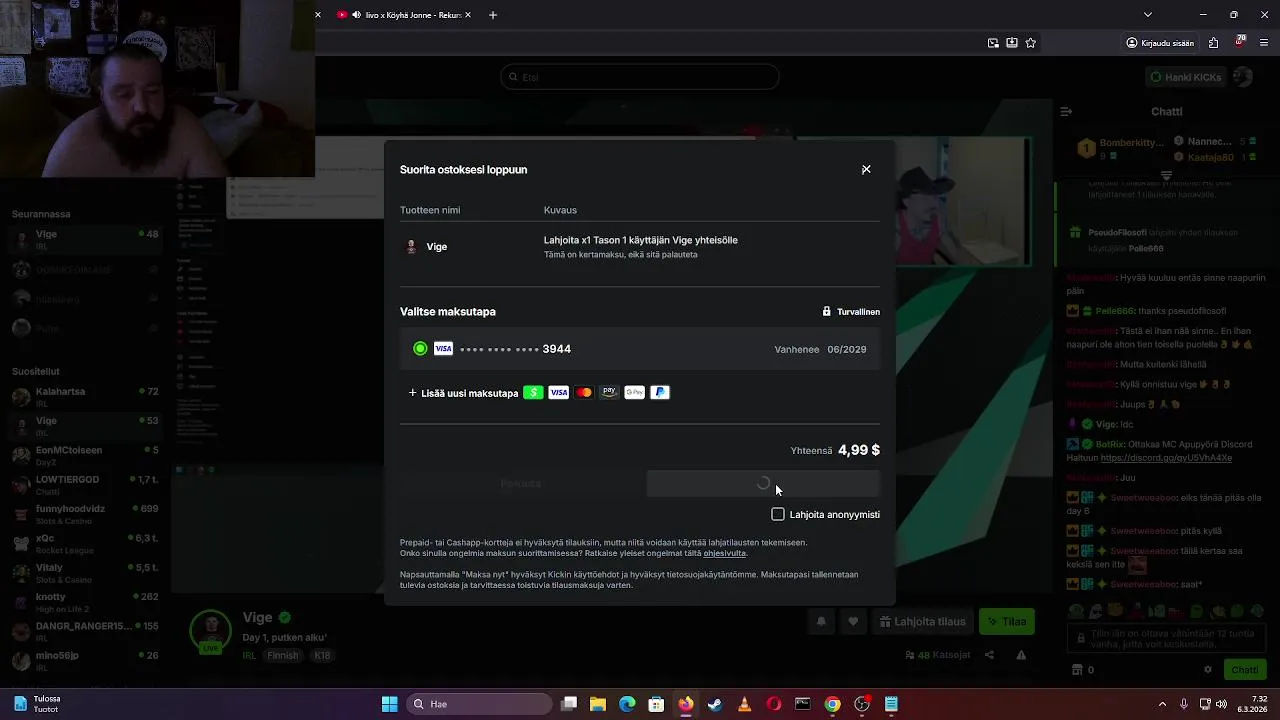This screenshot has height=720, width=1280.
Task: Open the ohjesivulta help link
Action: coord(725,553)
